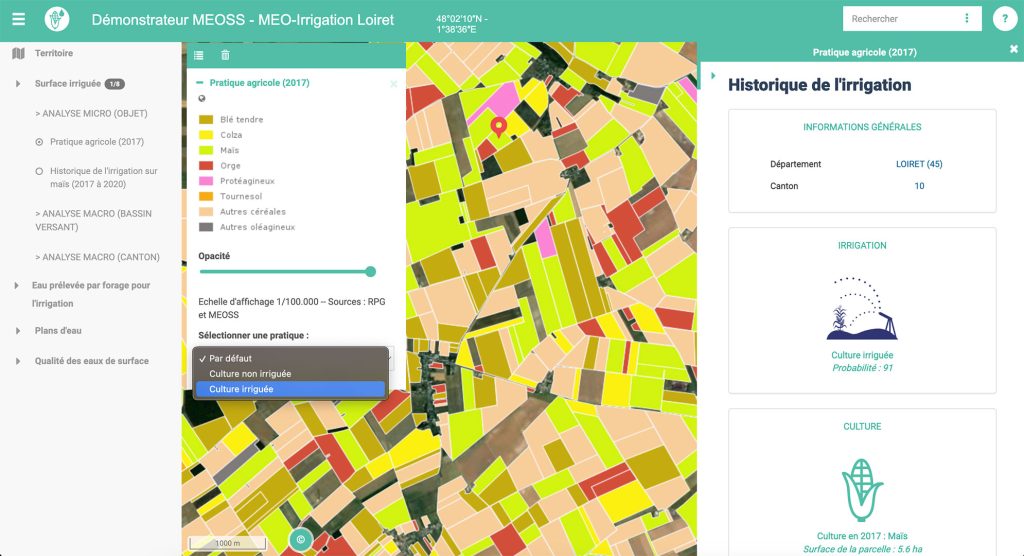The image size is (1024, 556).
Task: Click the red location marker on map
Action: (x=498, y=127)
